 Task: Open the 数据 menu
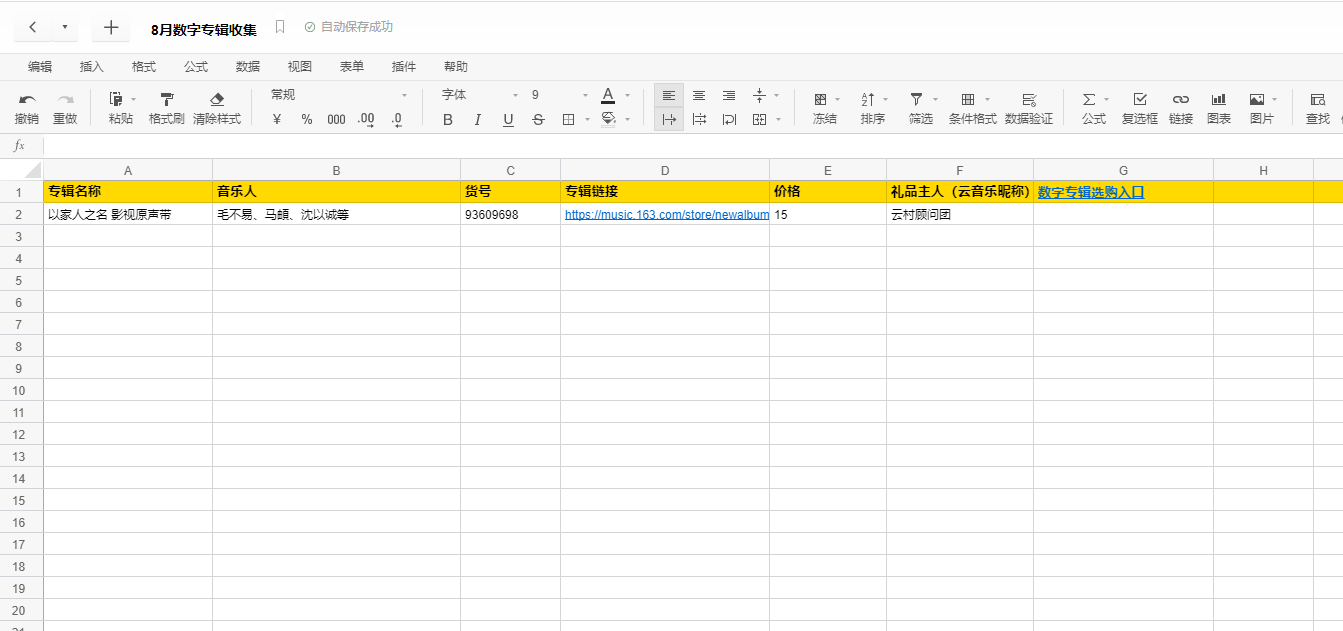(x=248, y=67)
